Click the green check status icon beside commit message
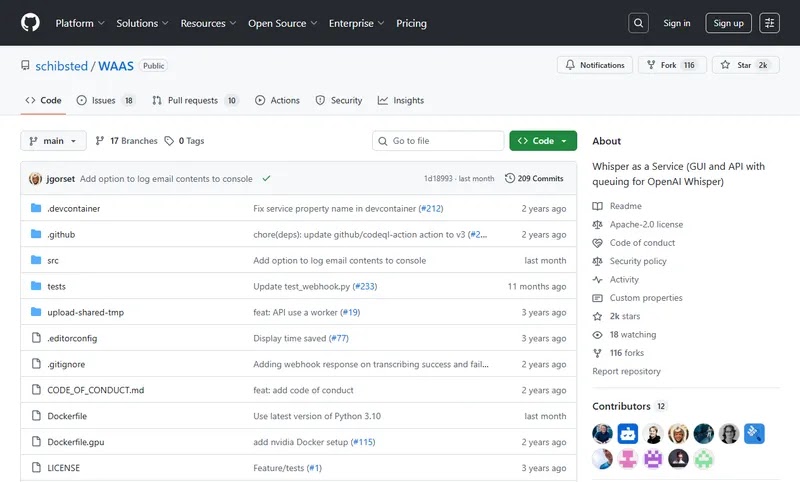The height and width of the screenshot is (482, 800). [266, 179]
